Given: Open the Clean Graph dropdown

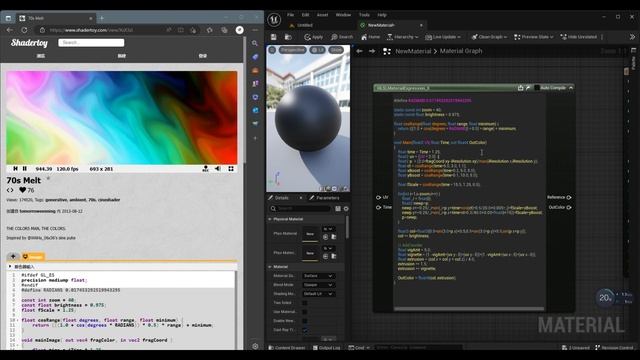Looking at the screenshot, I should coord(489,37).
